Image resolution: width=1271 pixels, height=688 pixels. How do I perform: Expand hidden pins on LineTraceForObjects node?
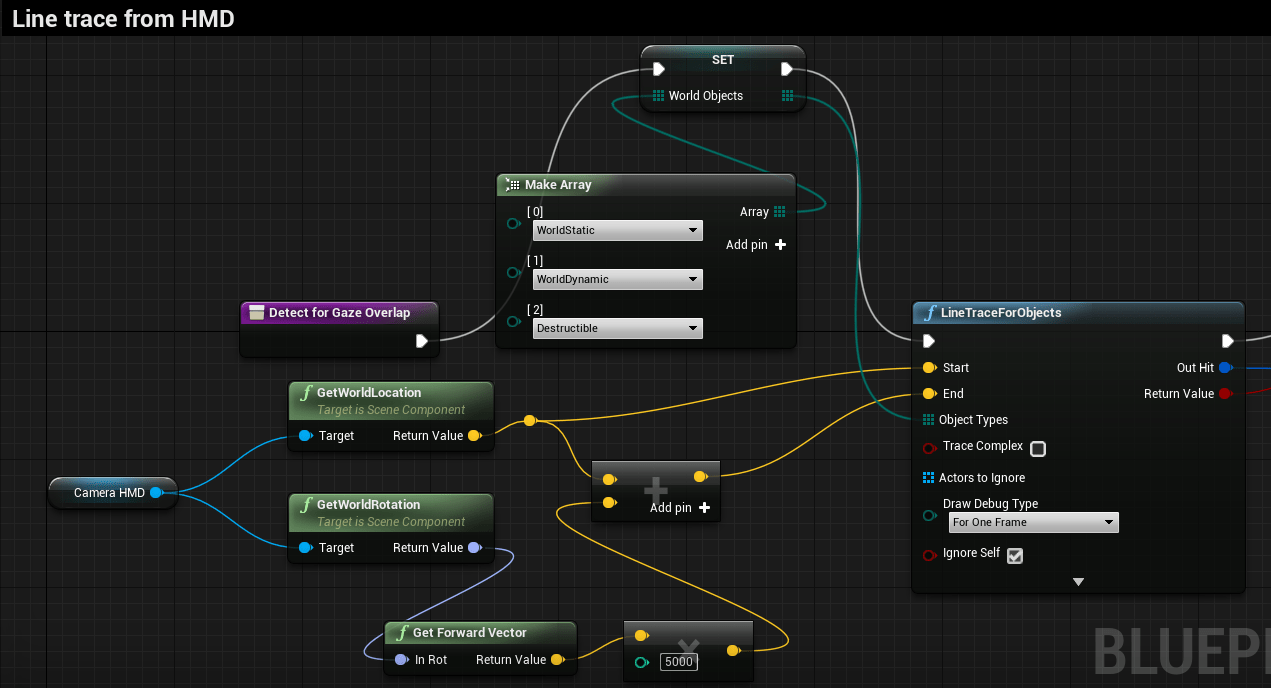click(x=1078, y=581)
